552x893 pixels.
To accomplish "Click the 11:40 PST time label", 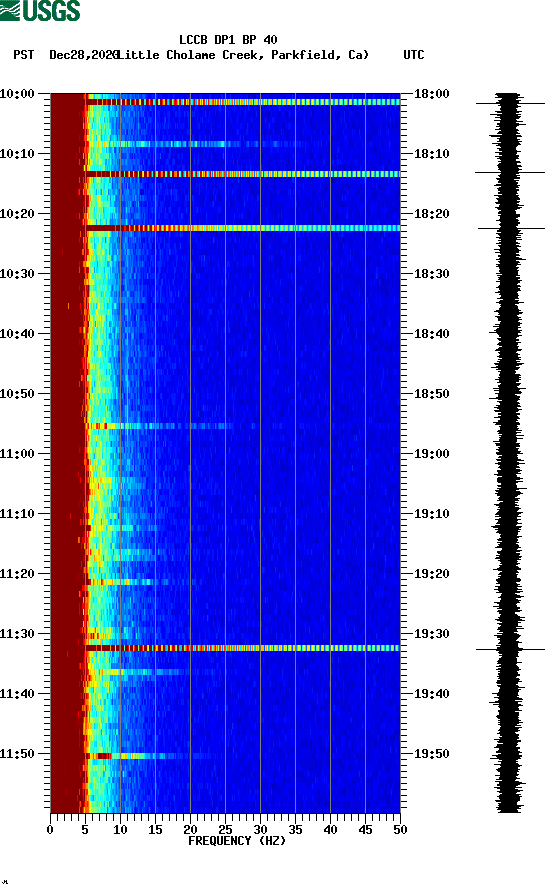I will (x=17, y=694).
